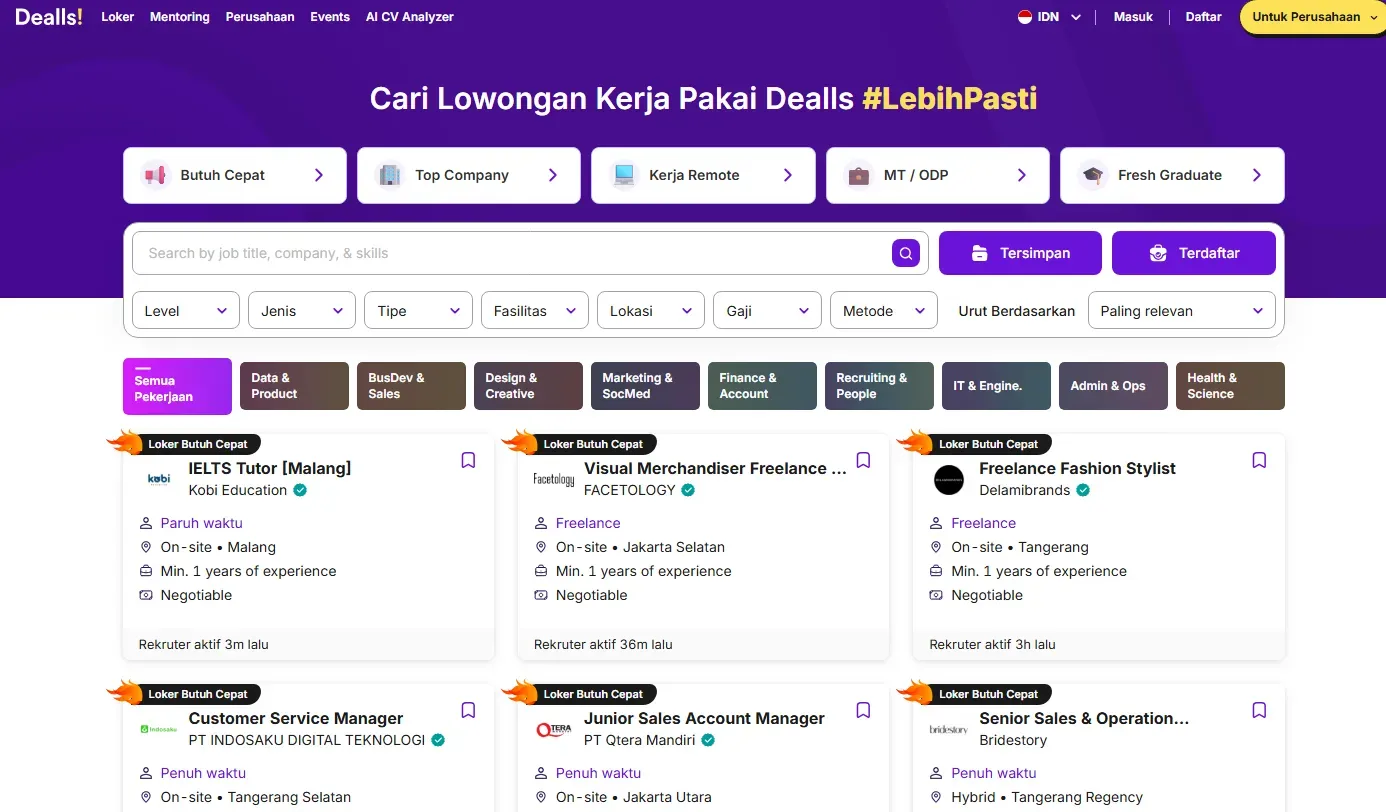Click the Kerja Remote laptop icon
Viewport: 1386px width, 812px height.
[624, 175]
